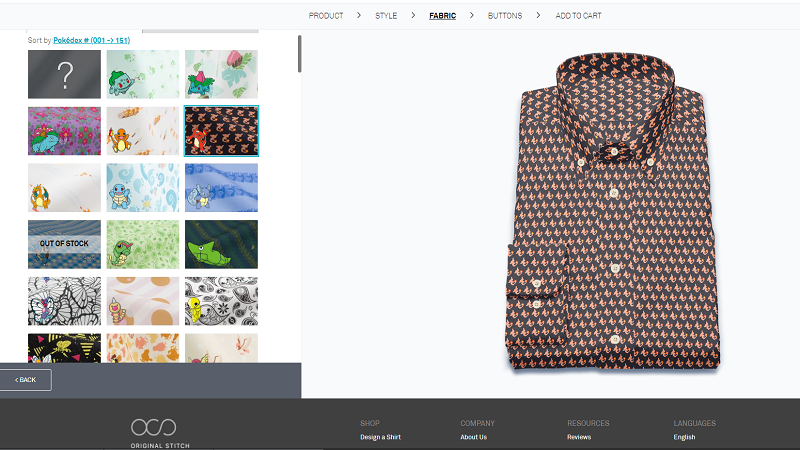Click the BACK button
The image size is (800, 450).
coord(26,380)
